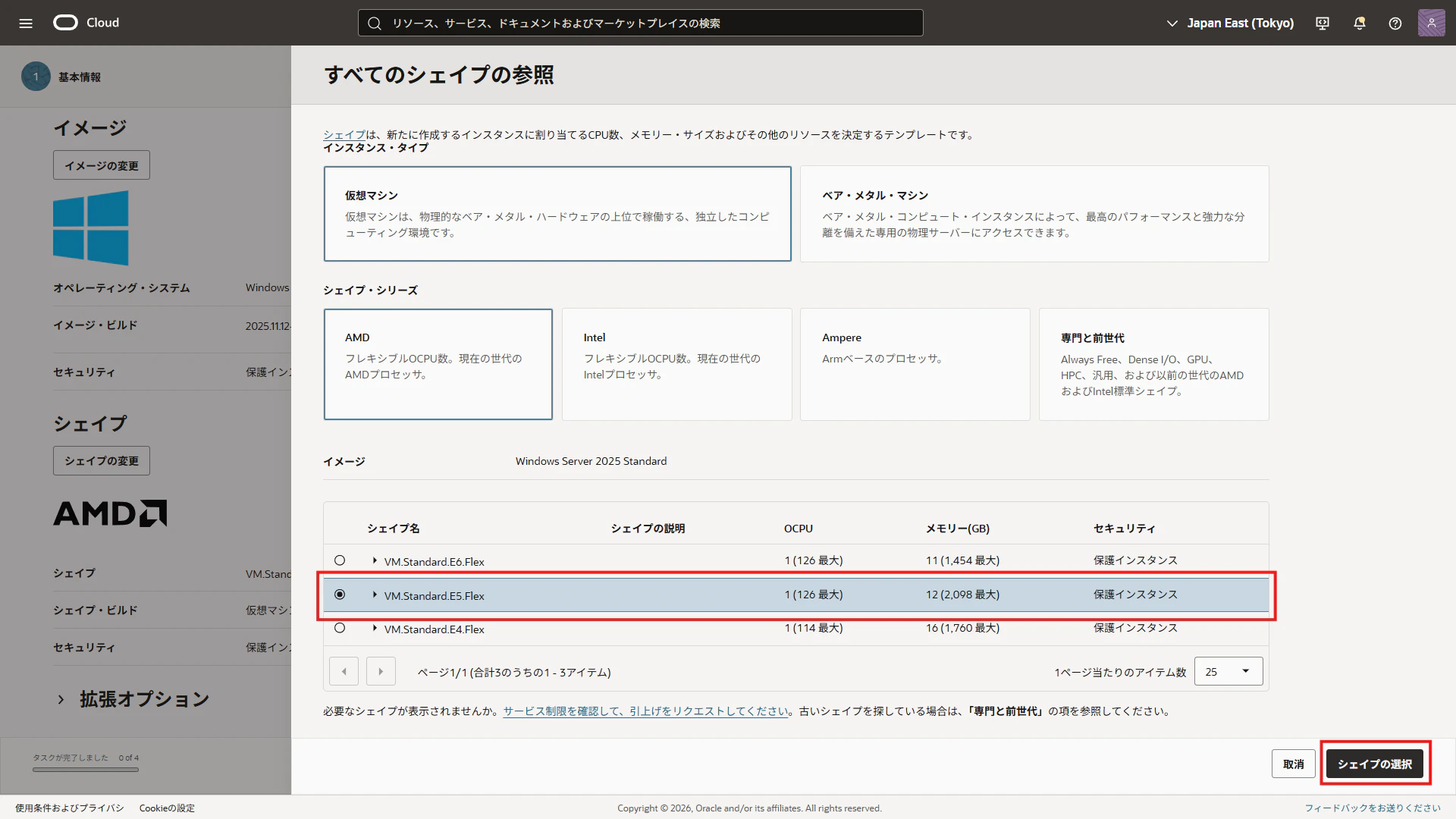The width and height of the screenshot is (1456, 819).
Task: Click the task completion progress bar
Action: [86, 770]
